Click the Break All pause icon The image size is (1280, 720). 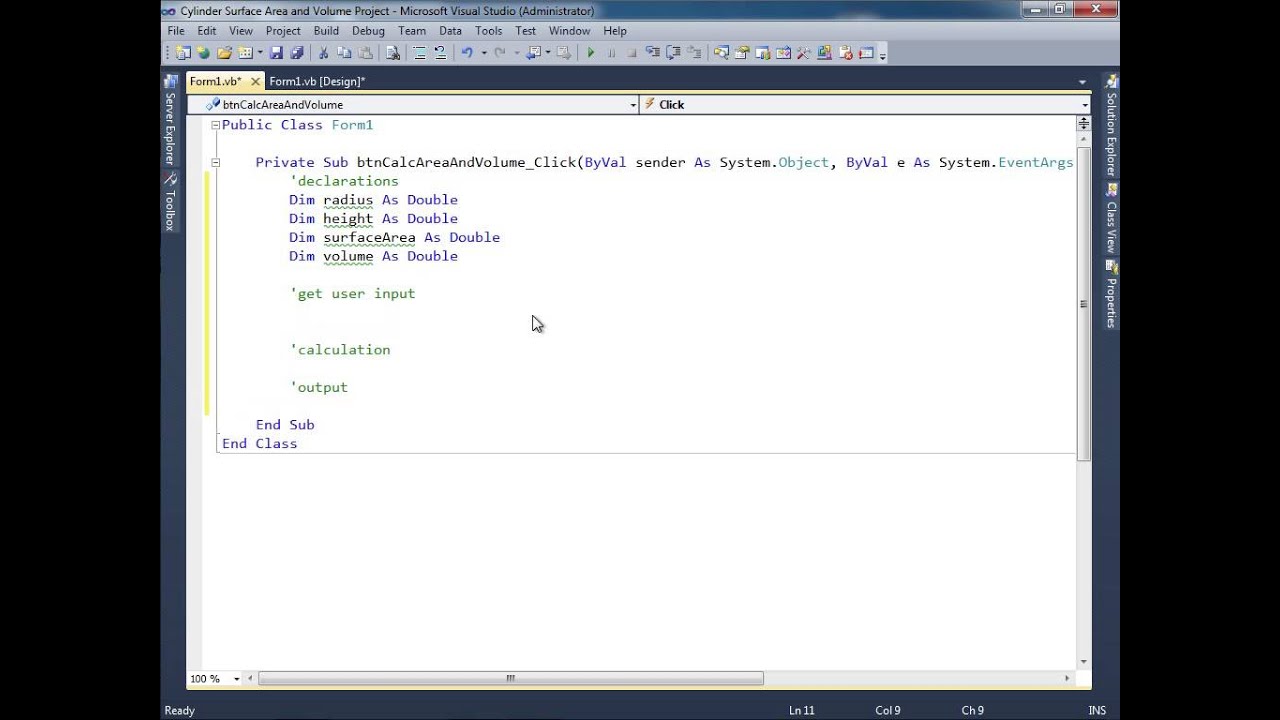tap(612, 52)
